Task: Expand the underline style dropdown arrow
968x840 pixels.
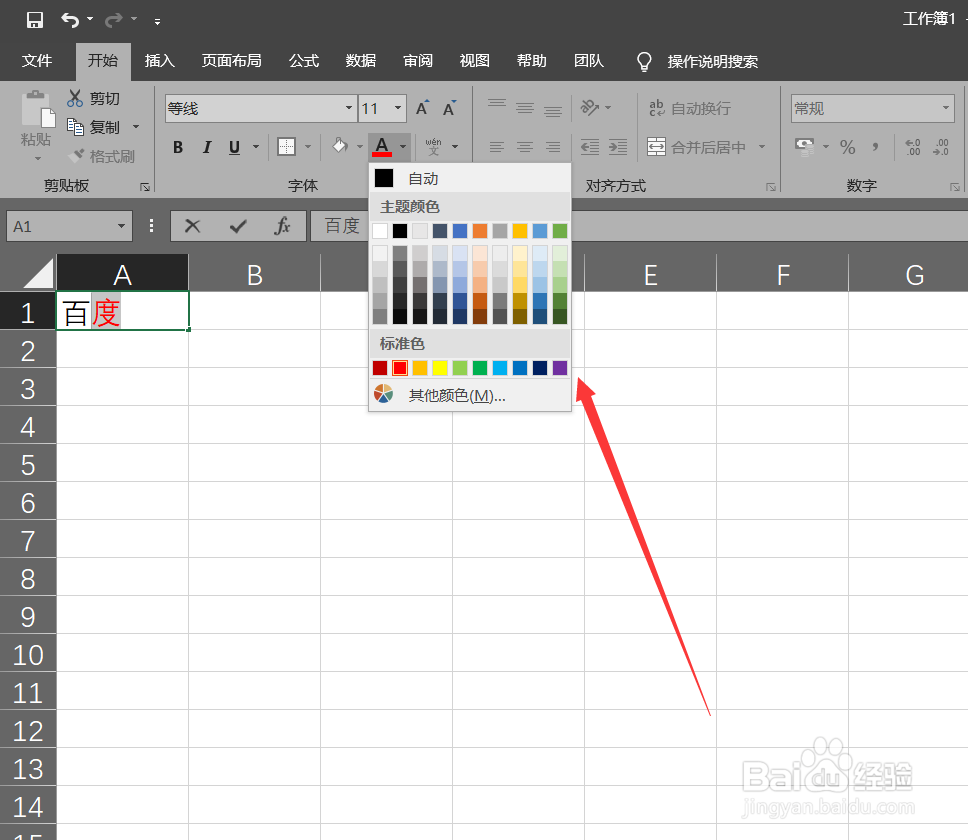Action: 256,146
